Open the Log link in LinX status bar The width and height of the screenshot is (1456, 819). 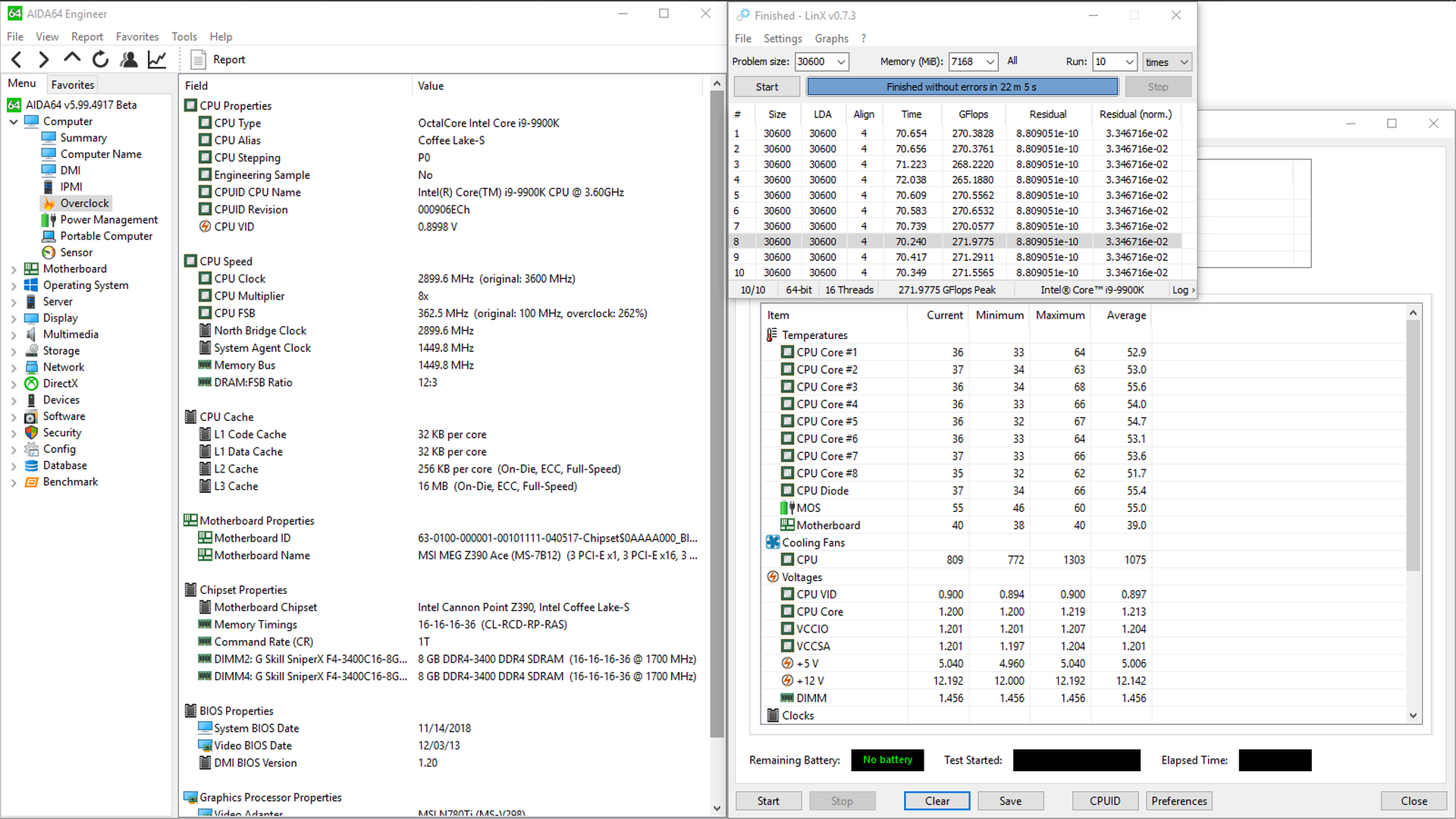tap(1183, 290)
